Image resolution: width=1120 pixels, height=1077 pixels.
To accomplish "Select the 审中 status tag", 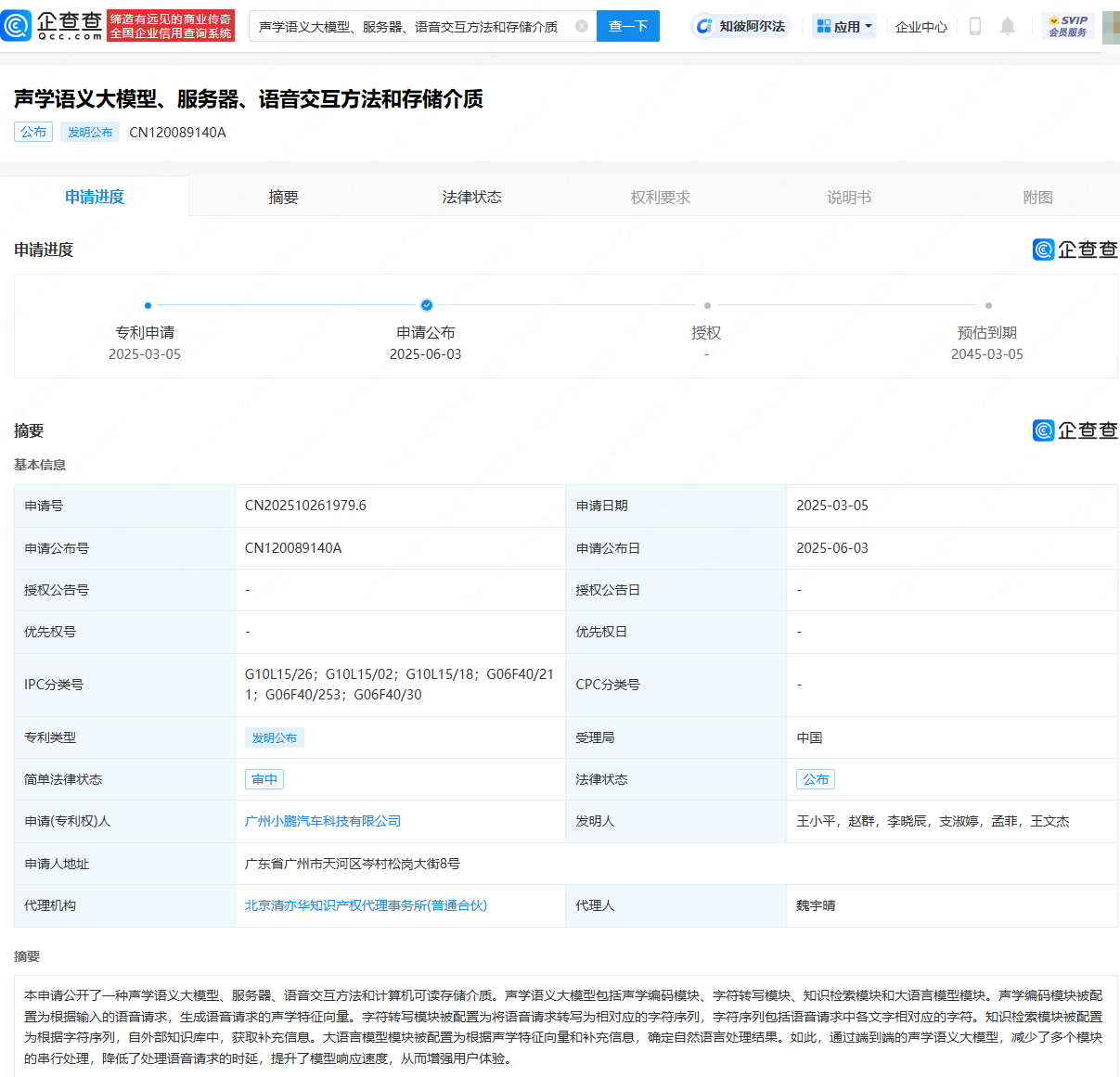I will (264, 779).
